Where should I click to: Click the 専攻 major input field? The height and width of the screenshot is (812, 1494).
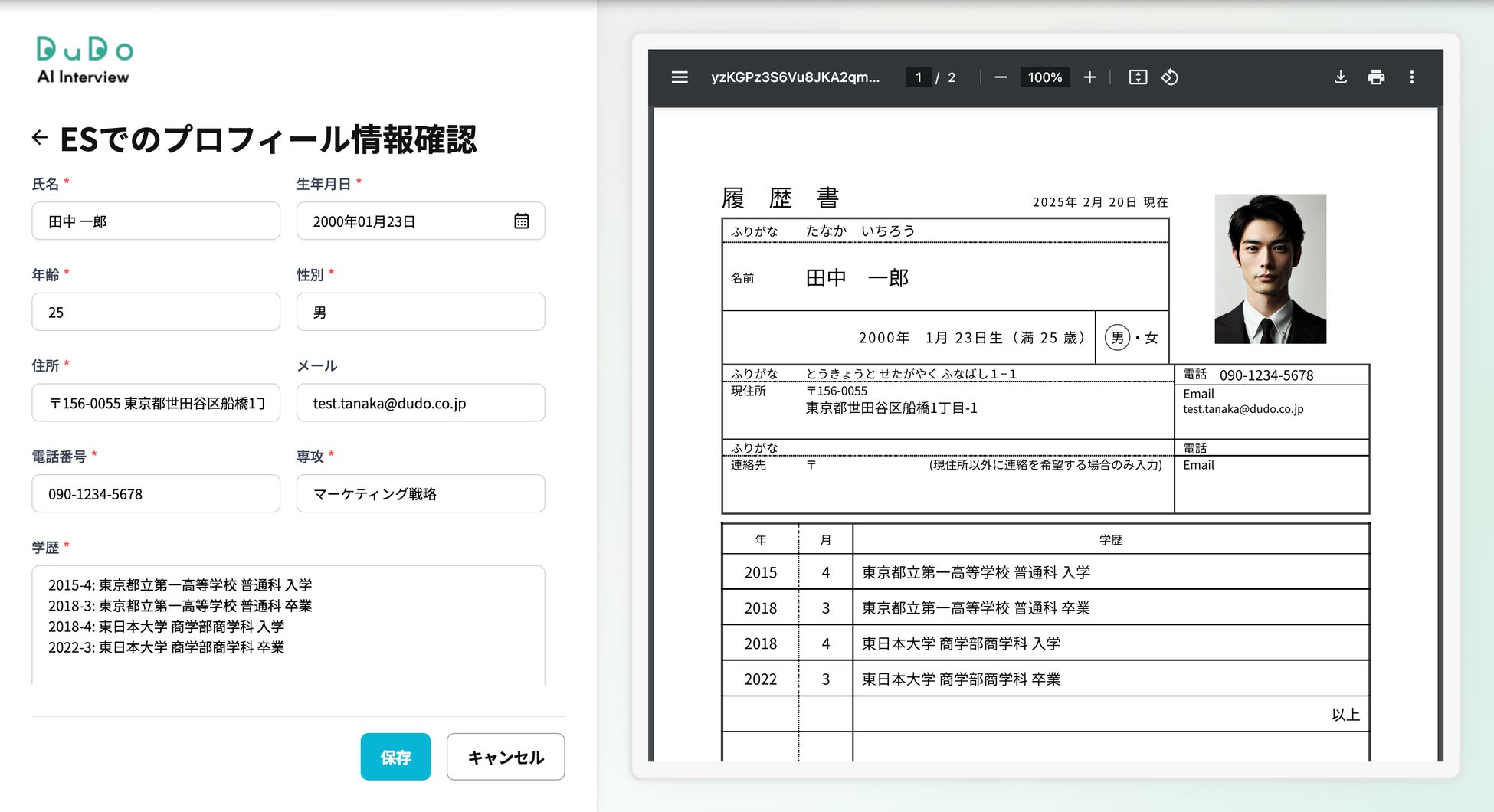coord(421,494)
